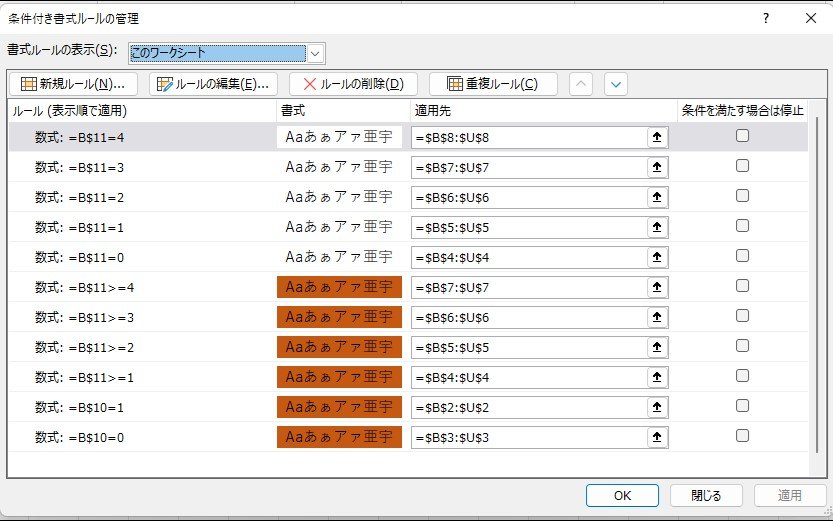Open help with the question mark icon
Screen dimensions: 833x521
pos(765,18)
